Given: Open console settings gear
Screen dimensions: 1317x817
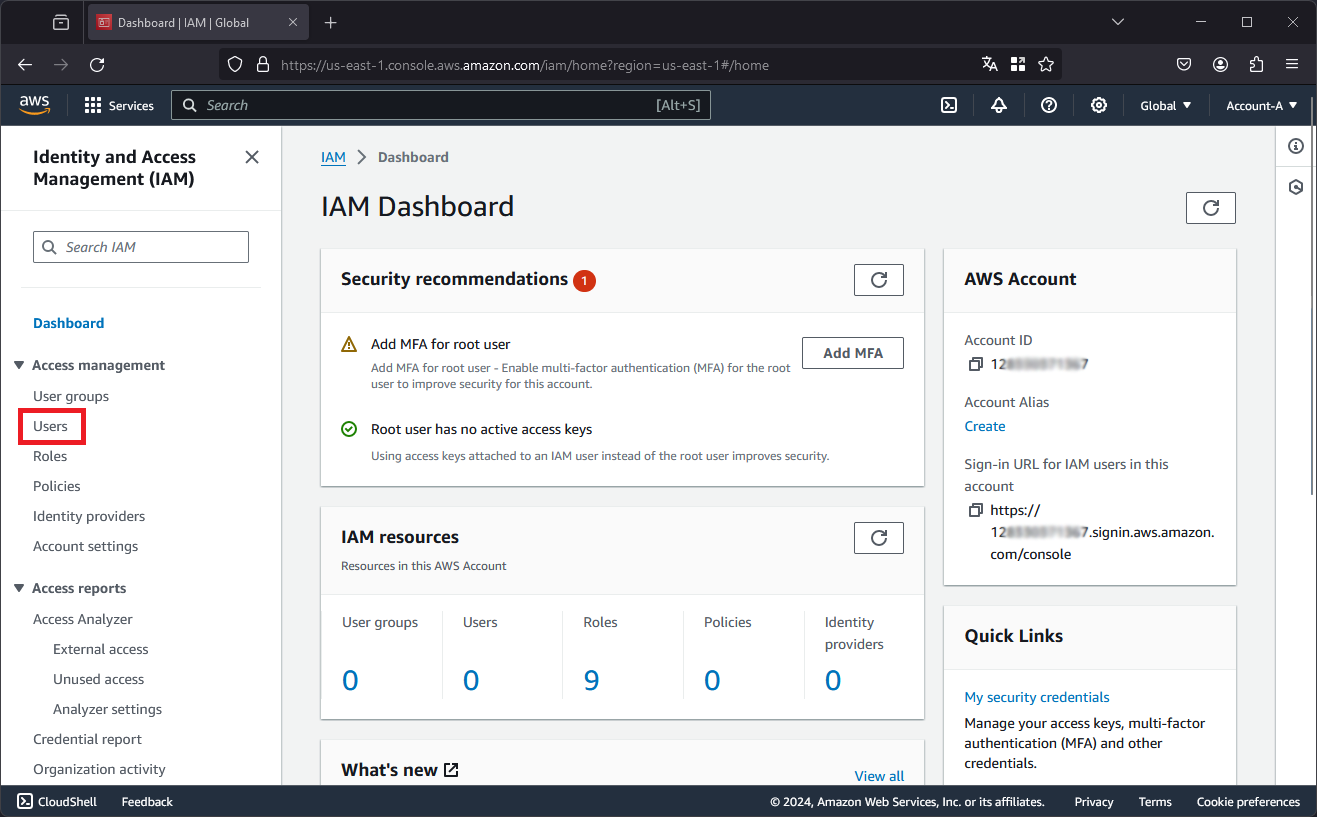Looking at the screenshot, I should point(1099,105).
